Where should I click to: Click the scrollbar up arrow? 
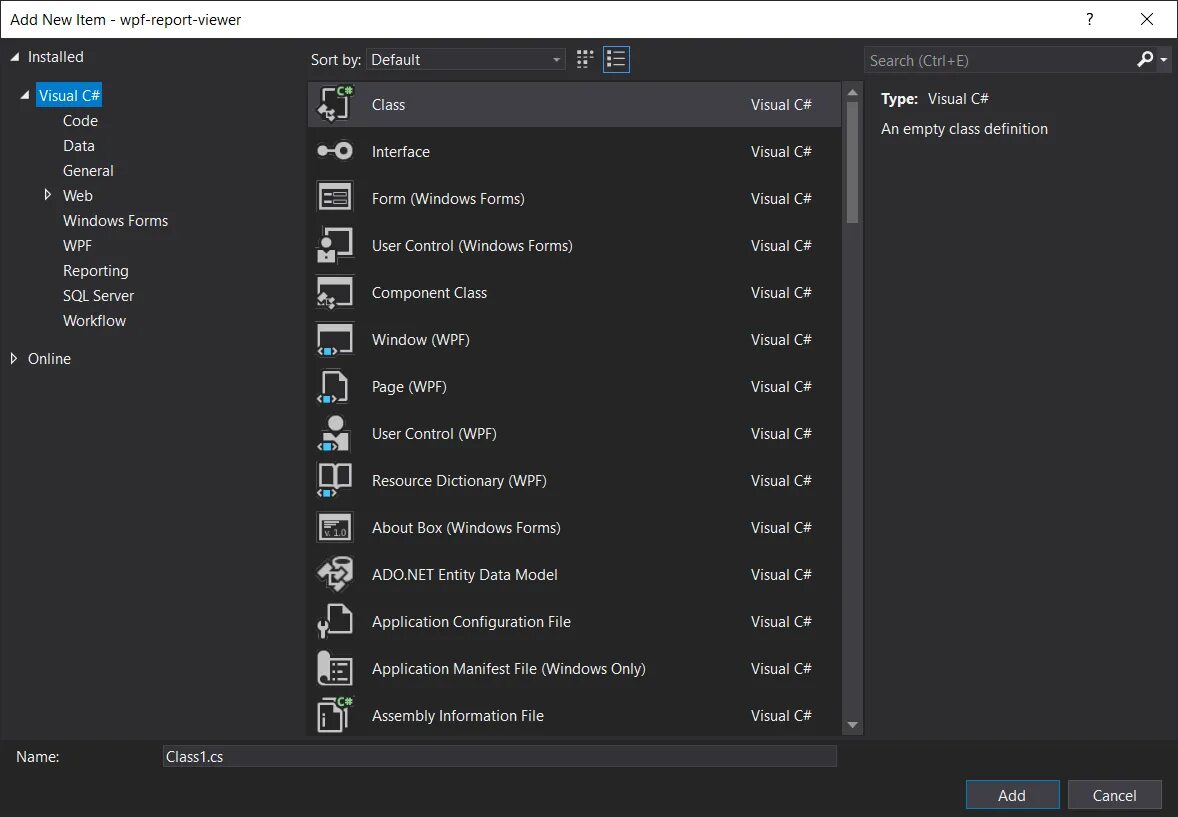[852, 92]
